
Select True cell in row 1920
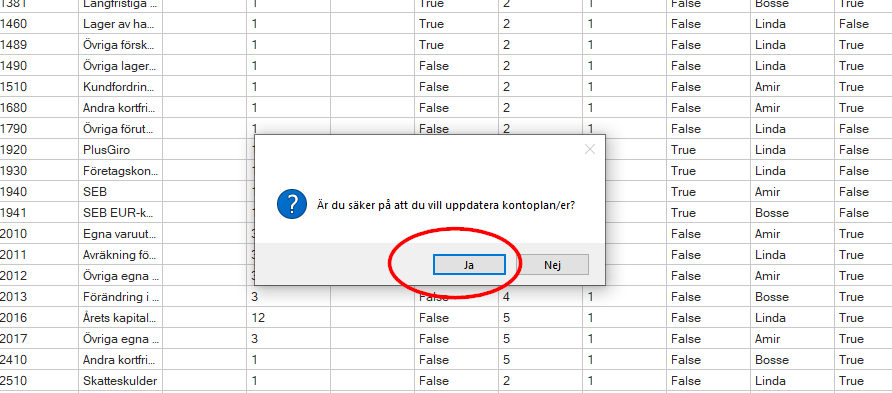[x=709, y=150]
